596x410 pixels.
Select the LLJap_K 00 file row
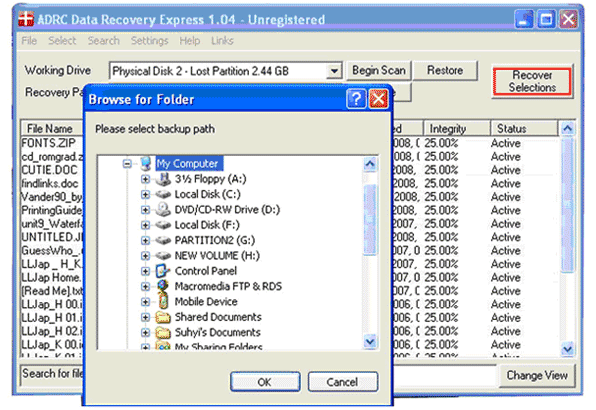coord(52,345)
